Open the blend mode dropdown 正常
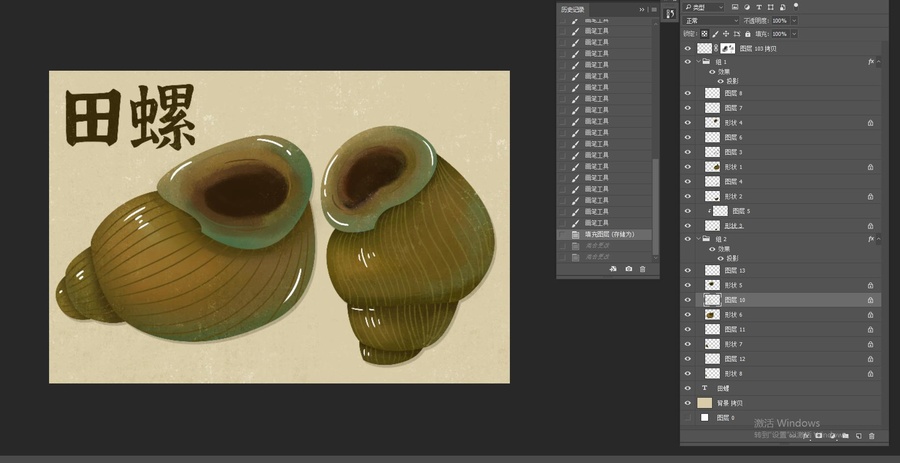The height and width of the screenshot is (463, 900). click(712, 21)
